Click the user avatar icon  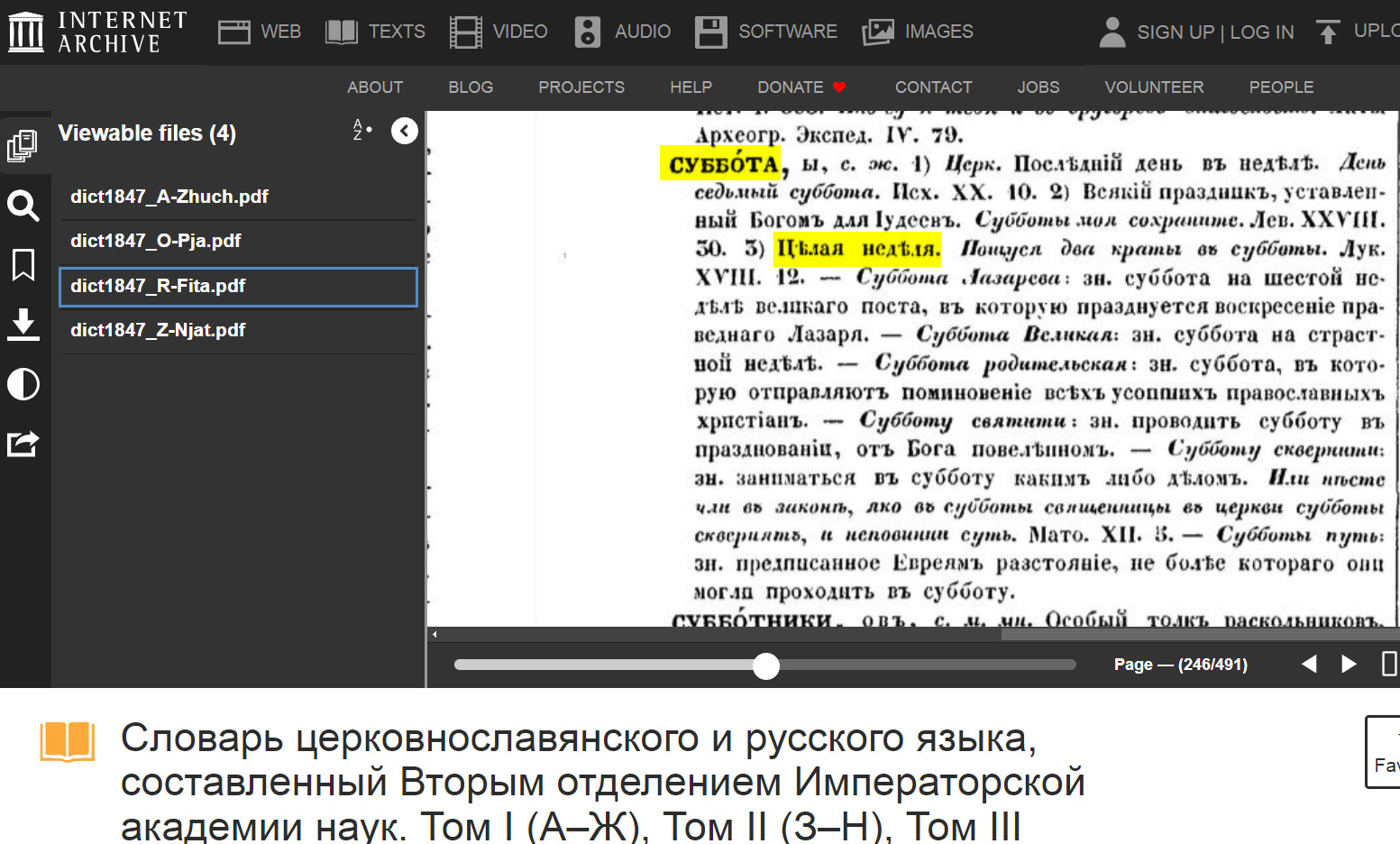click(1112, 32)
